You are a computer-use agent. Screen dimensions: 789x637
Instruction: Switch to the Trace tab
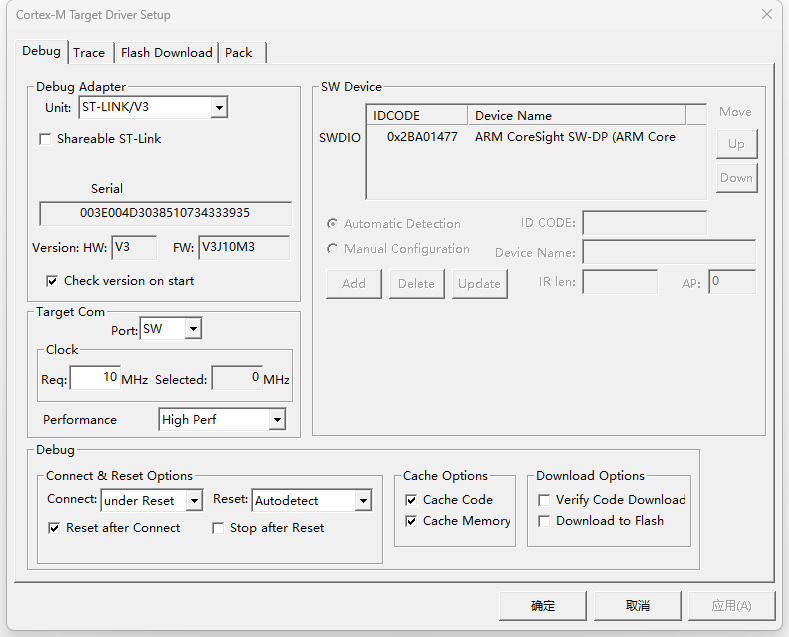(89, 53)
